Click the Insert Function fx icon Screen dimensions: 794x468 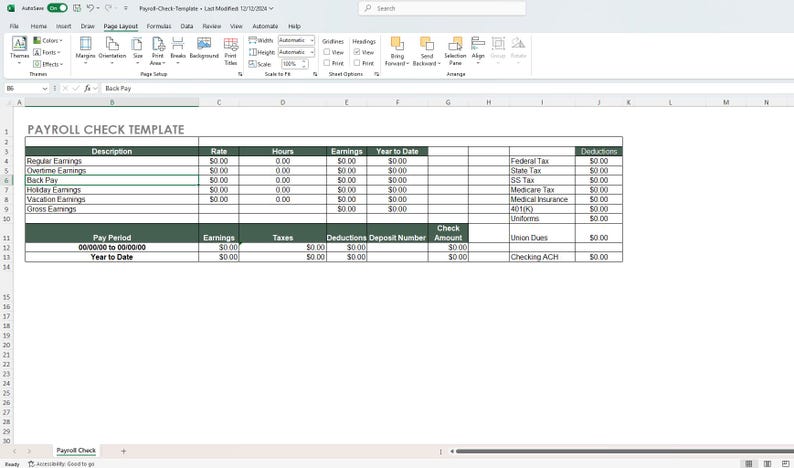88,88
